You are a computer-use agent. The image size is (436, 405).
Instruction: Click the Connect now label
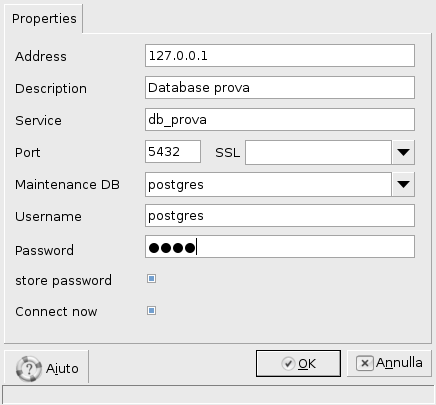pos(56,312)
